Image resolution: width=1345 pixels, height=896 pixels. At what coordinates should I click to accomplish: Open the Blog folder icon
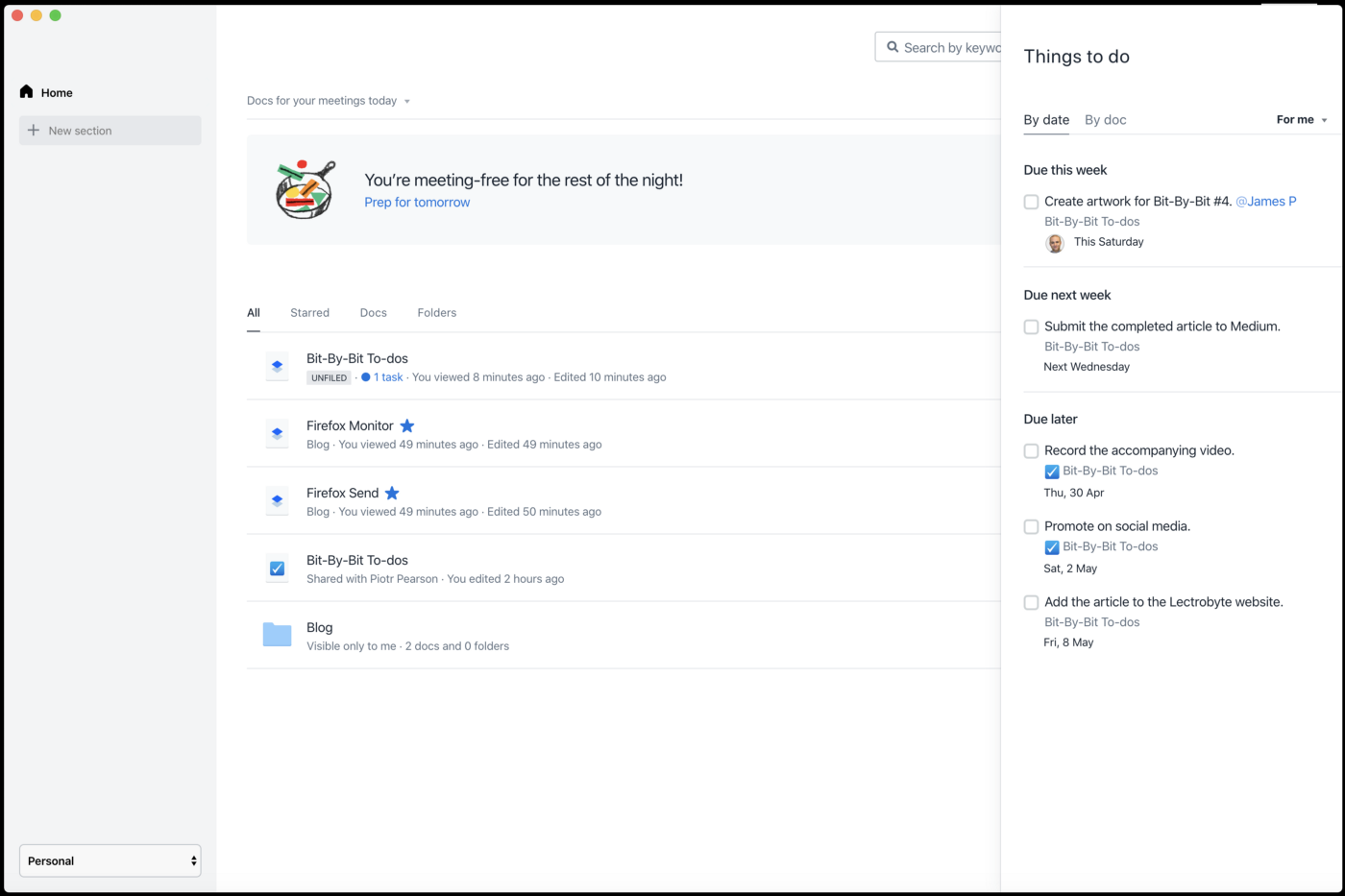click(x=277, y=635)
